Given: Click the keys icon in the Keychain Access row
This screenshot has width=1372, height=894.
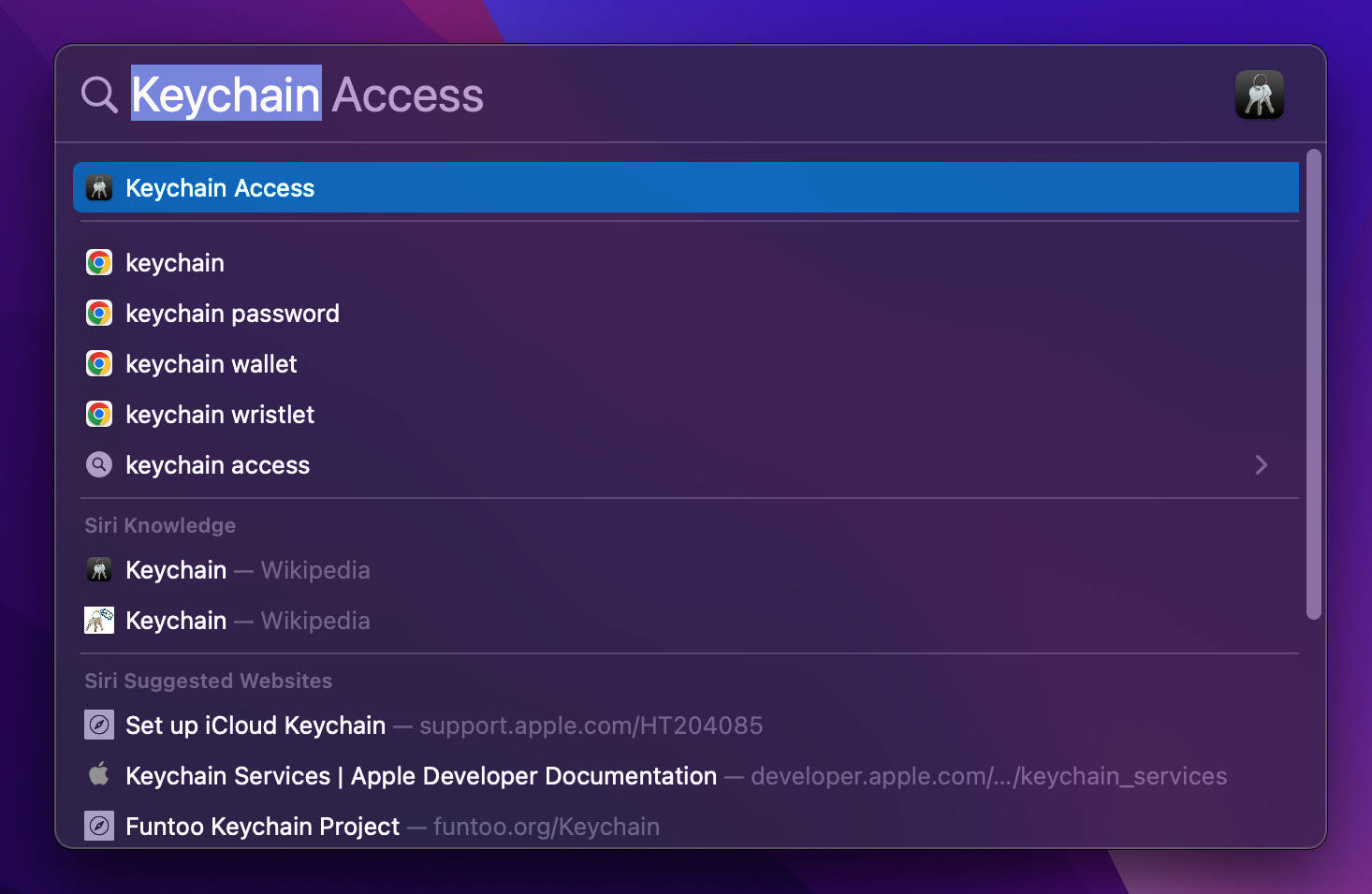Looking at the screenshot, I should coord(99,188).
